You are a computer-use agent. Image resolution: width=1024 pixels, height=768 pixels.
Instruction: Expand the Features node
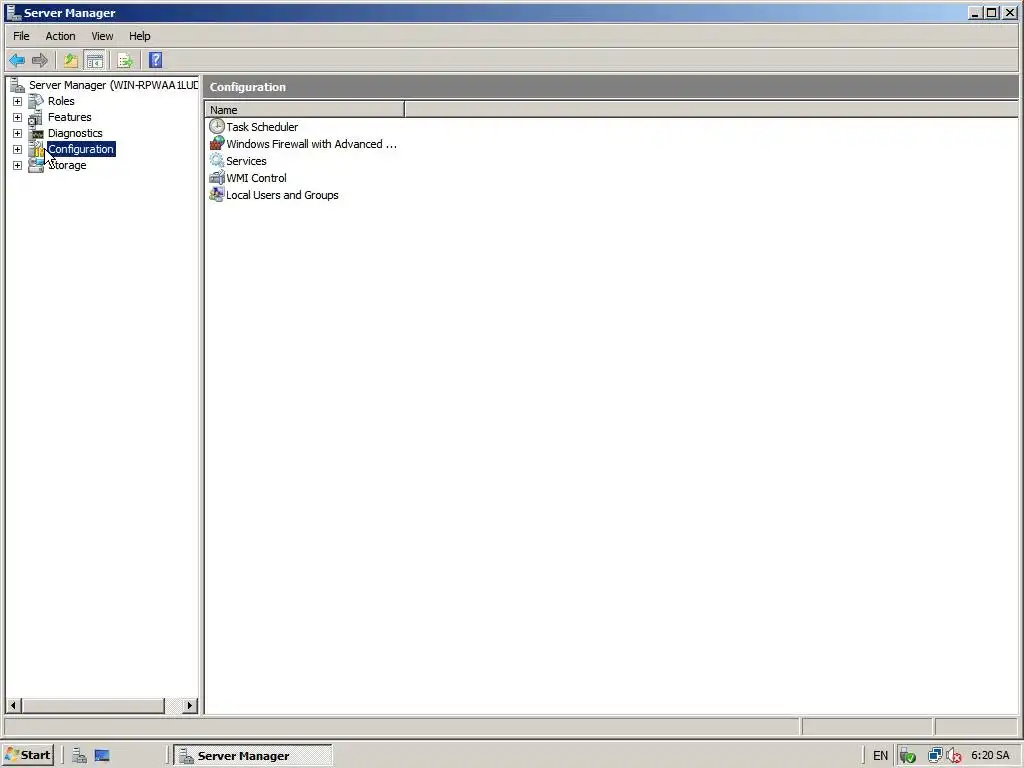18,118
